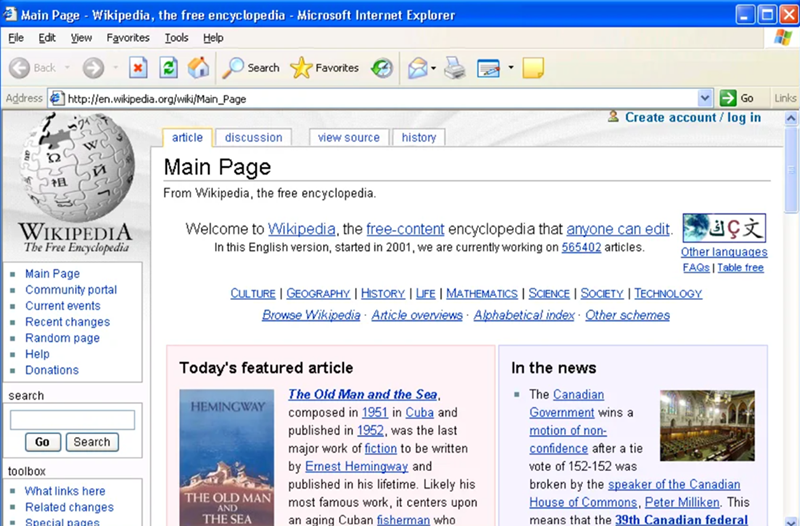Print the page with the printer icon
This screenshot has width=800, height=526.
click(x=455, y=68)
